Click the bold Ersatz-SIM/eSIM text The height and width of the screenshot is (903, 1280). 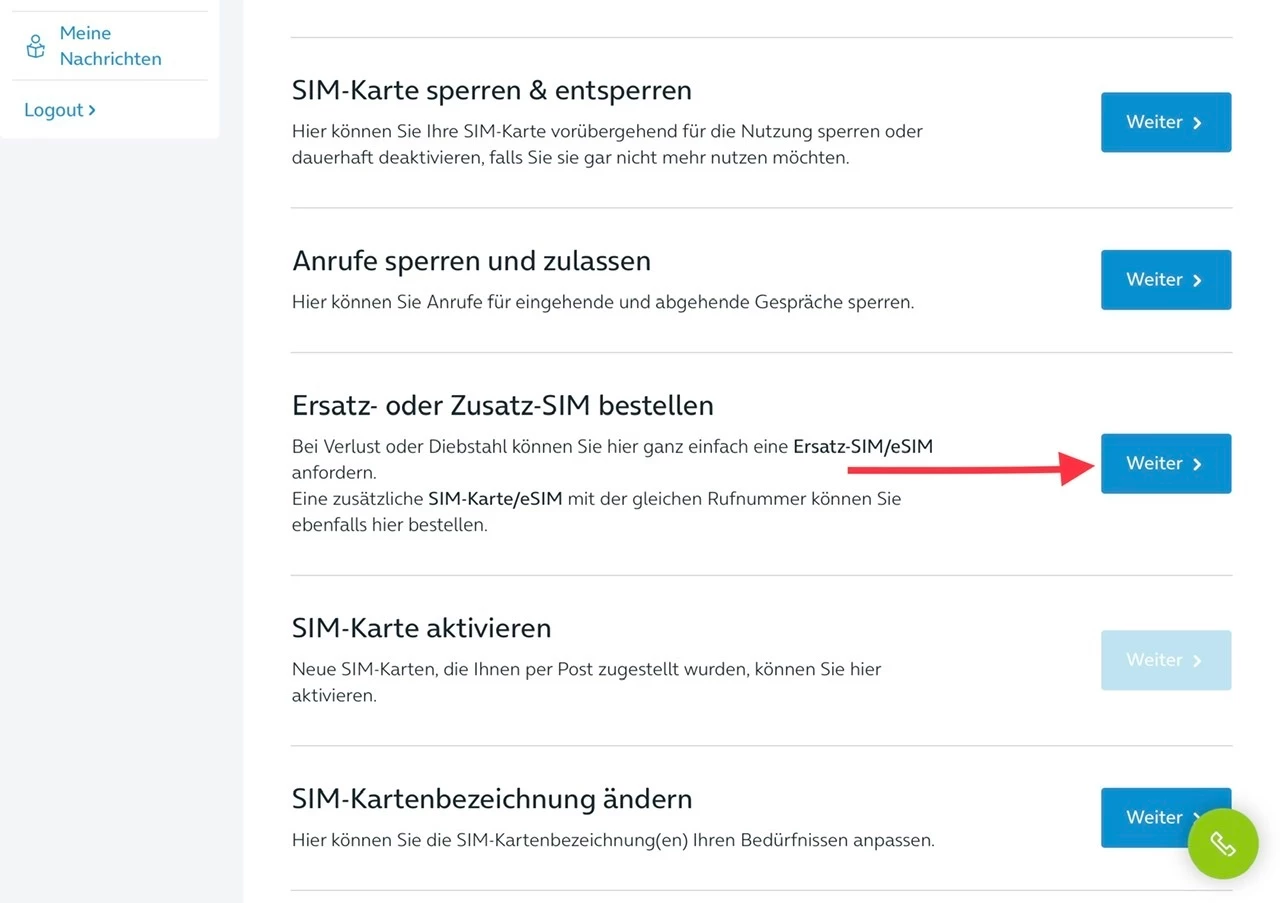(x=862, y=447)
